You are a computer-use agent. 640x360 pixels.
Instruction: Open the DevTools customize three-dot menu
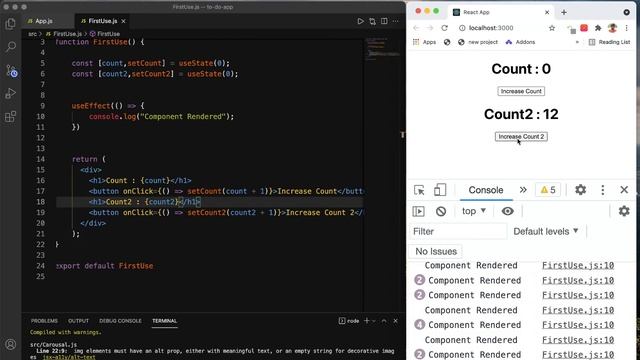[602, 190]
